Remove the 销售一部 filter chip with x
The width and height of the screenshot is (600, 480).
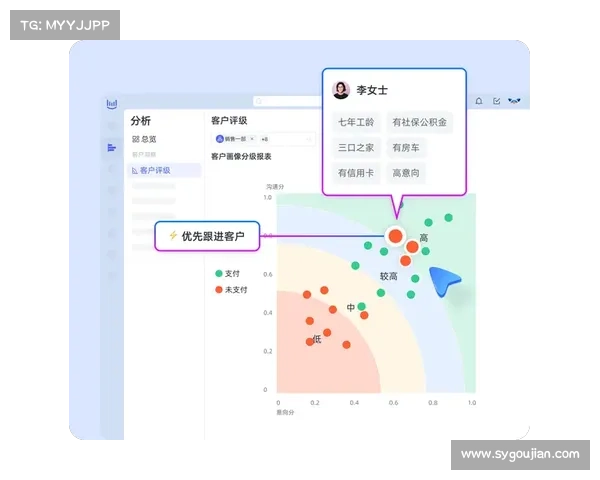252,139
